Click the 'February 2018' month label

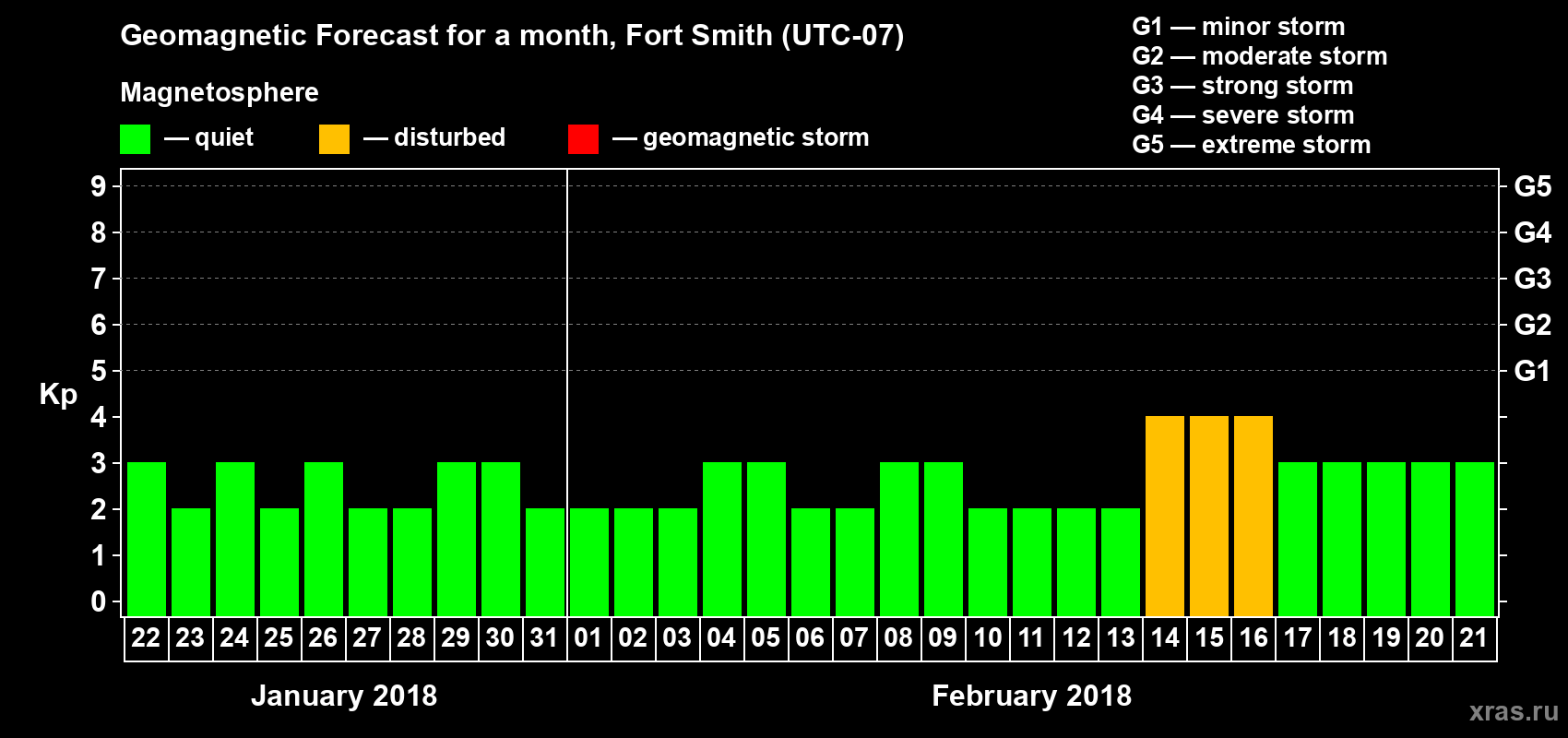(x=1031, y=696)
